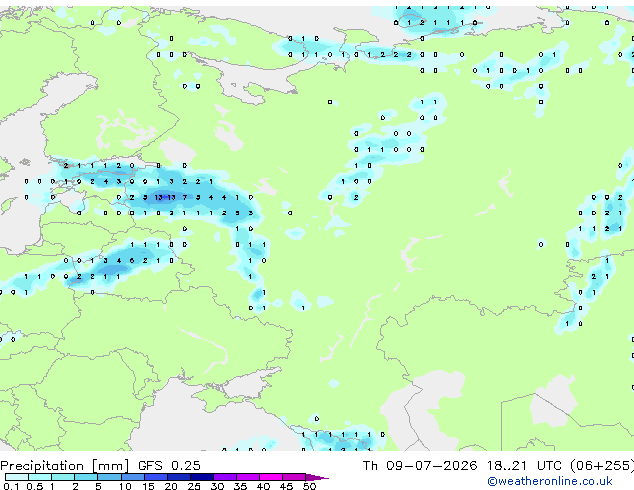Click the legend label "0.1"

11,486
